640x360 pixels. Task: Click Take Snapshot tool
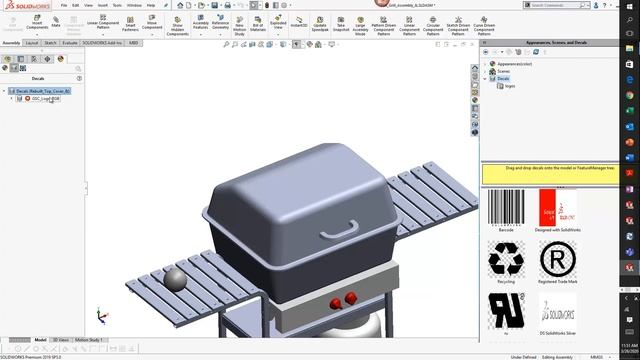tap(341, 24)
